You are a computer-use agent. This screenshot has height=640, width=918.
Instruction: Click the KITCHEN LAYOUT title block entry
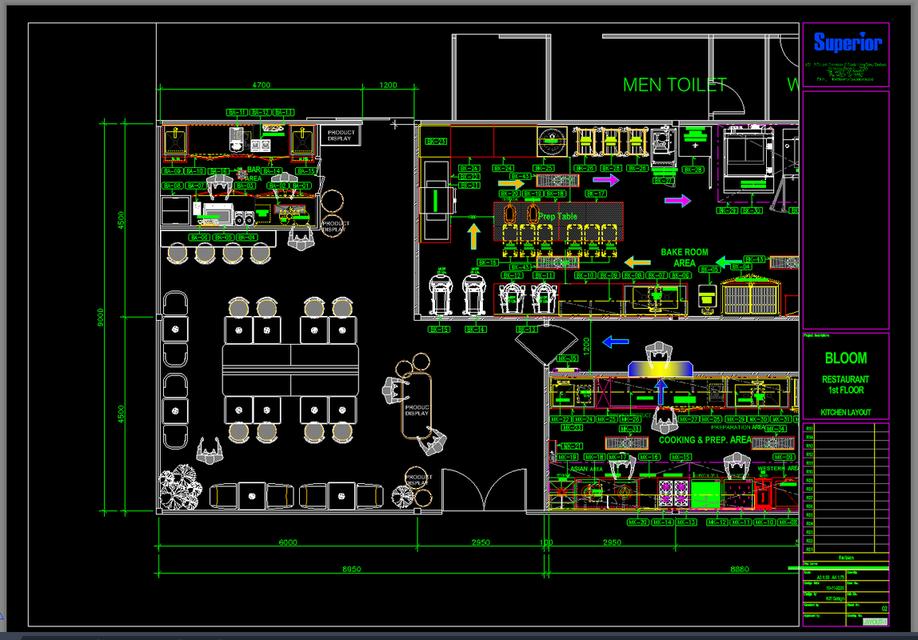(845, 410)
